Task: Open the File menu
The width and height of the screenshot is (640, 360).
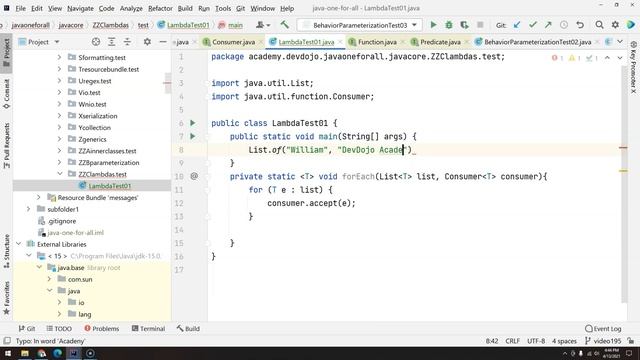Action: tap(20, 8)
